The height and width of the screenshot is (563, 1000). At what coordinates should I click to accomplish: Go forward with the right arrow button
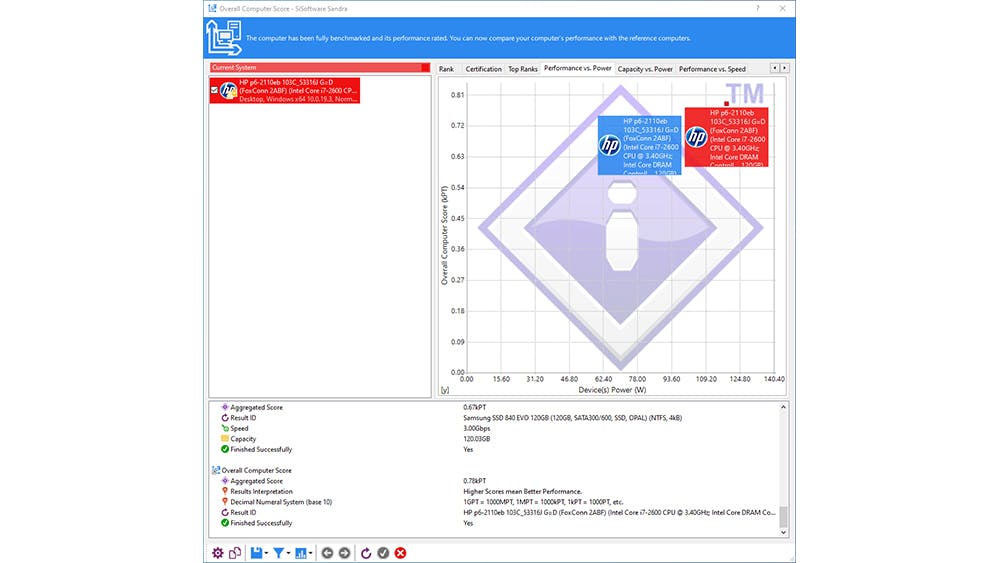click(344, 553)
